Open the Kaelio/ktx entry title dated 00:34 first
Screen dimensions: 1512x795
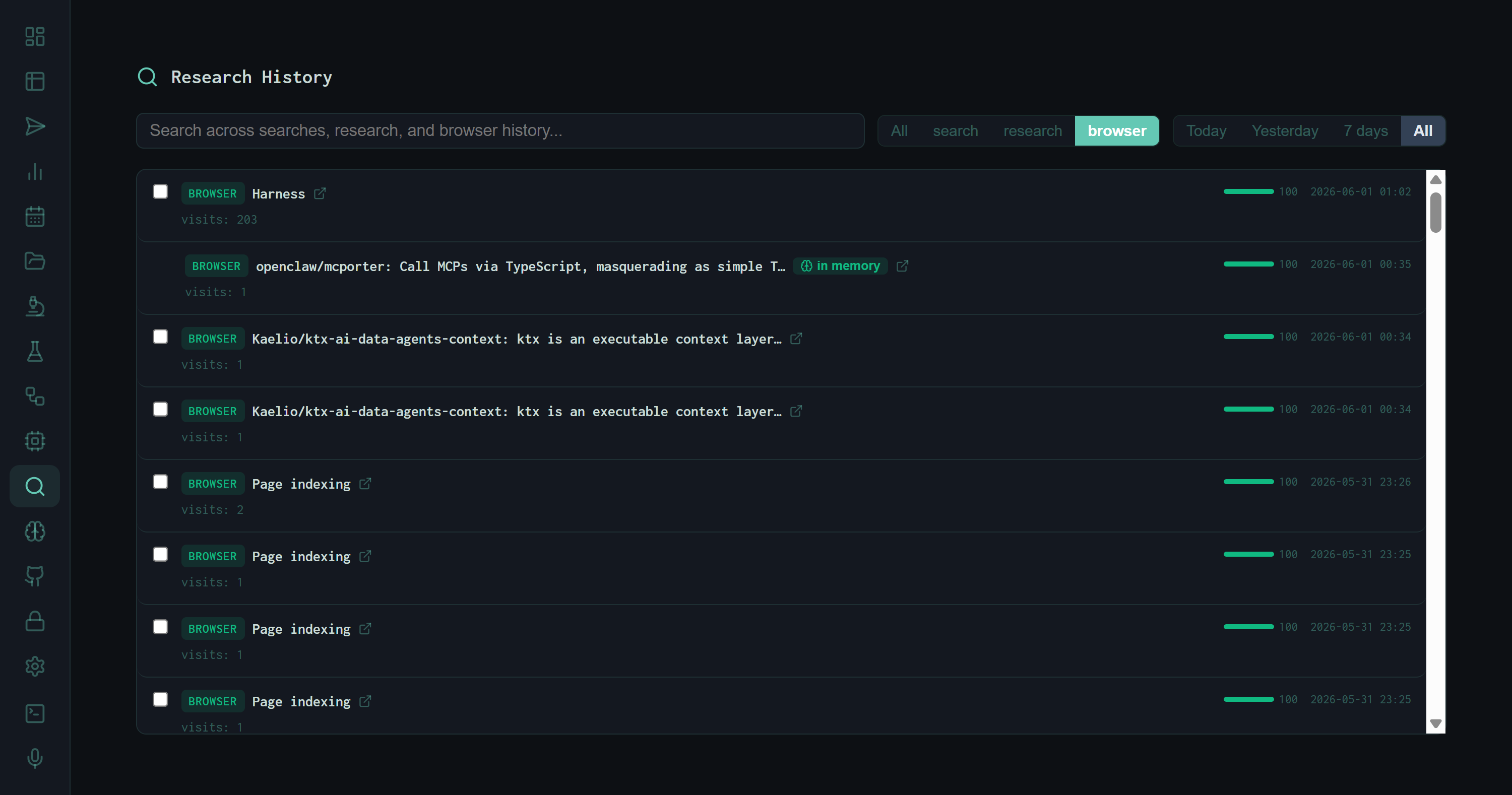[517, 339]
